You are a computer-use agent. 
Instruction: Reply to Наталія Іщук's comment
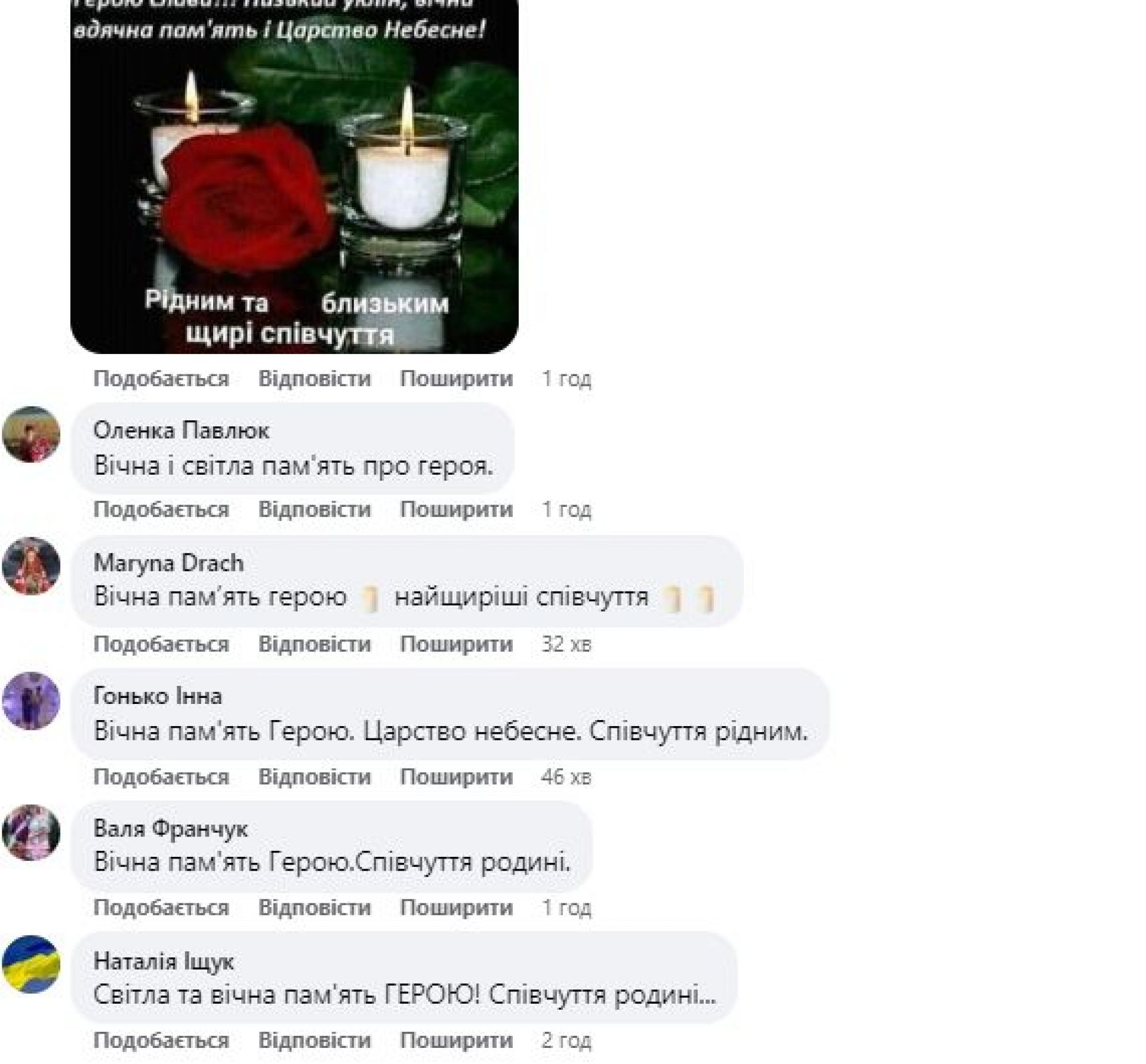(x=315, y=1040)
